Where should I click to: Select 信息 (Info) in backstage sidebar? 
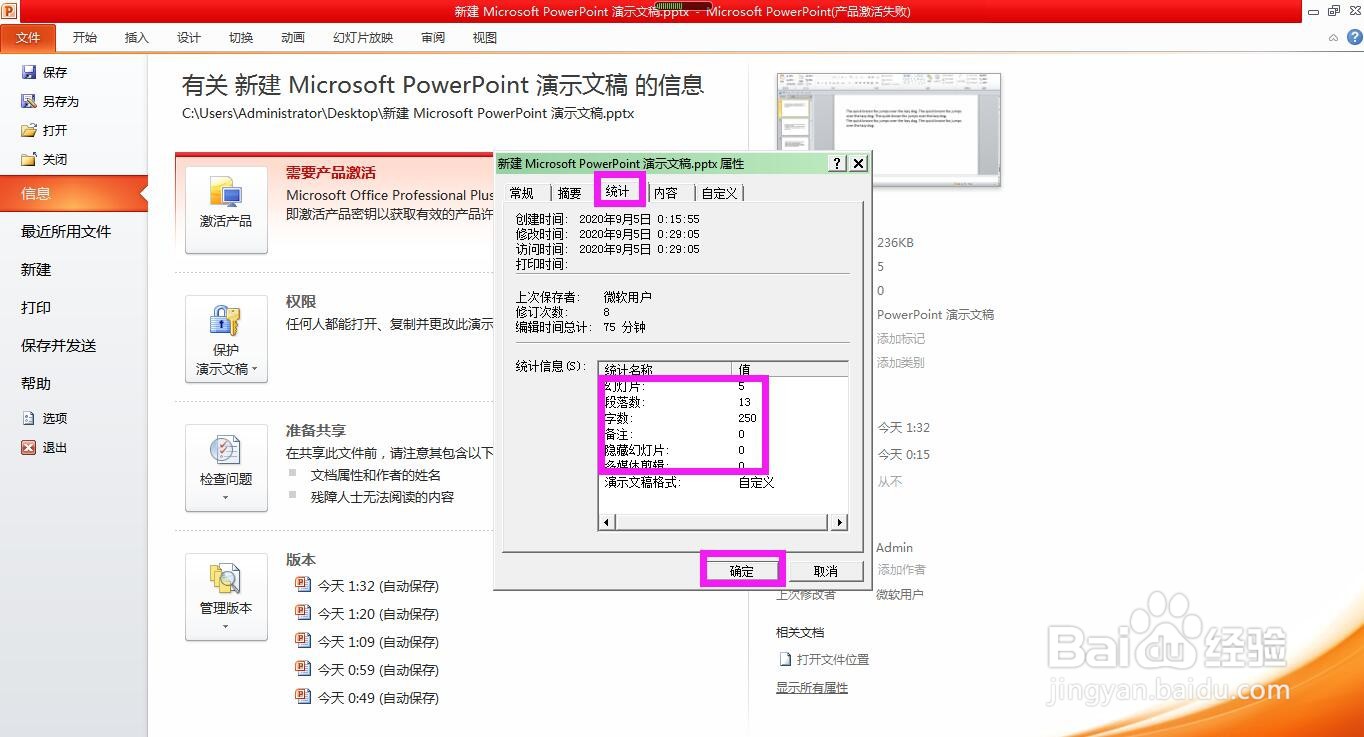(74, 194)
